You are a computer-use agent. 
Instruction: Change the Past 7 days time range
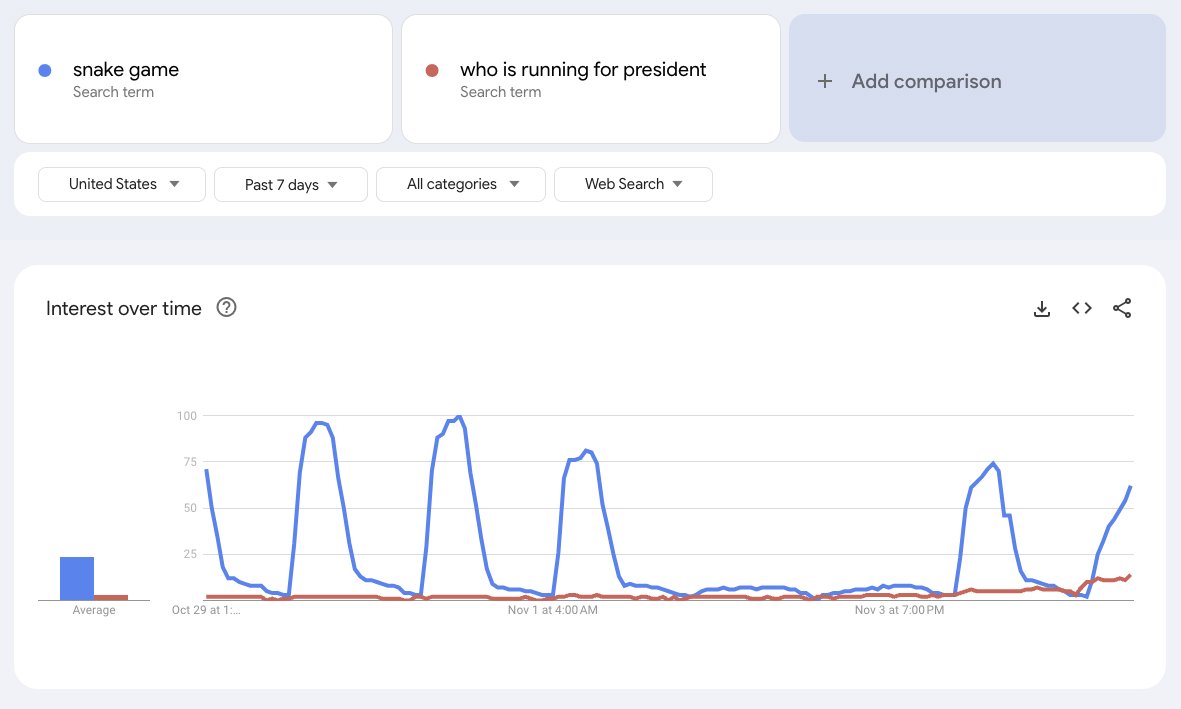[x=291, y=185]
